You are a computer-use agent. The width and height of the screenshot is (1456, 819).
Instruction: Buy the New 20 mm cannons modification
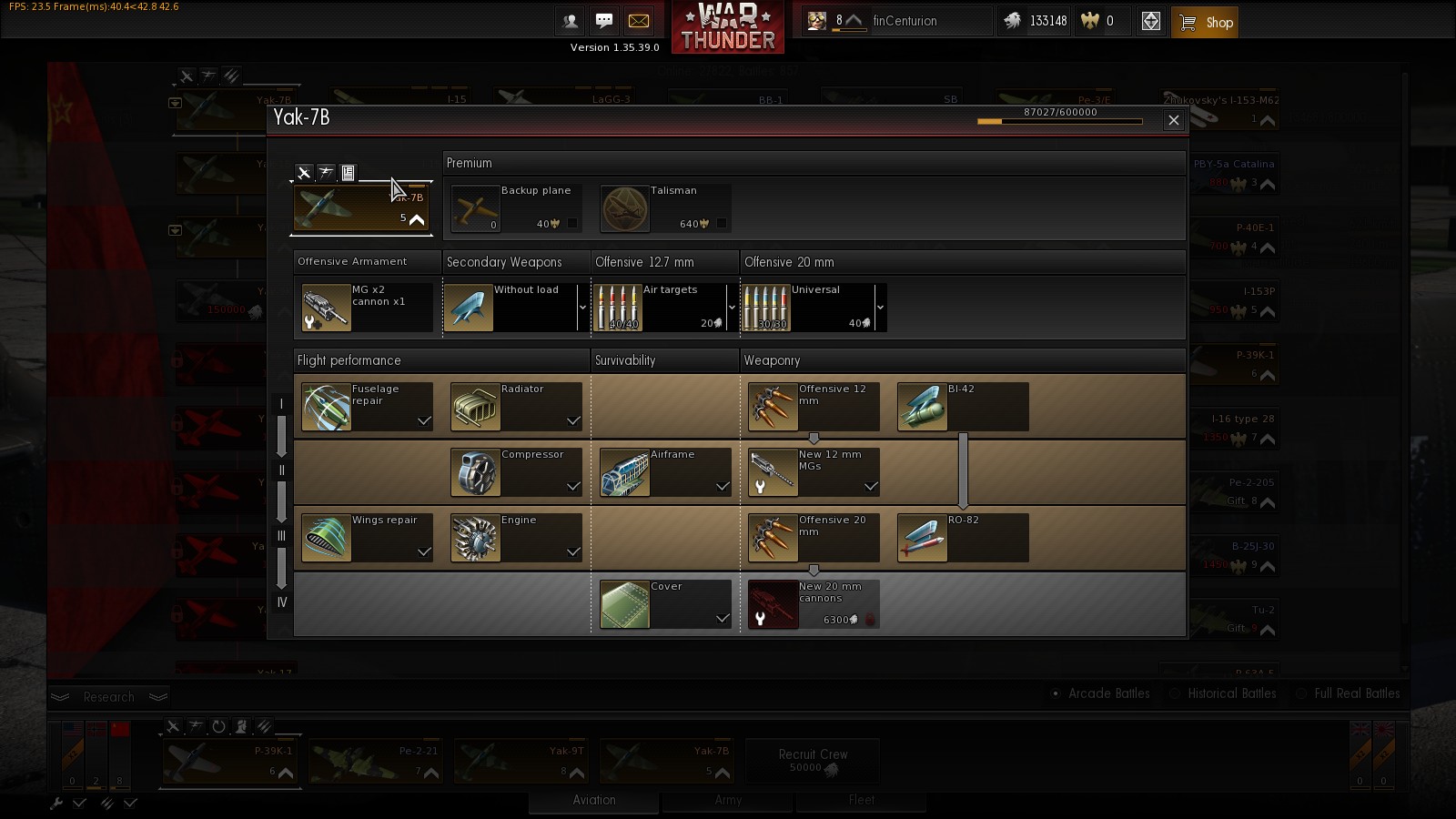814,603
